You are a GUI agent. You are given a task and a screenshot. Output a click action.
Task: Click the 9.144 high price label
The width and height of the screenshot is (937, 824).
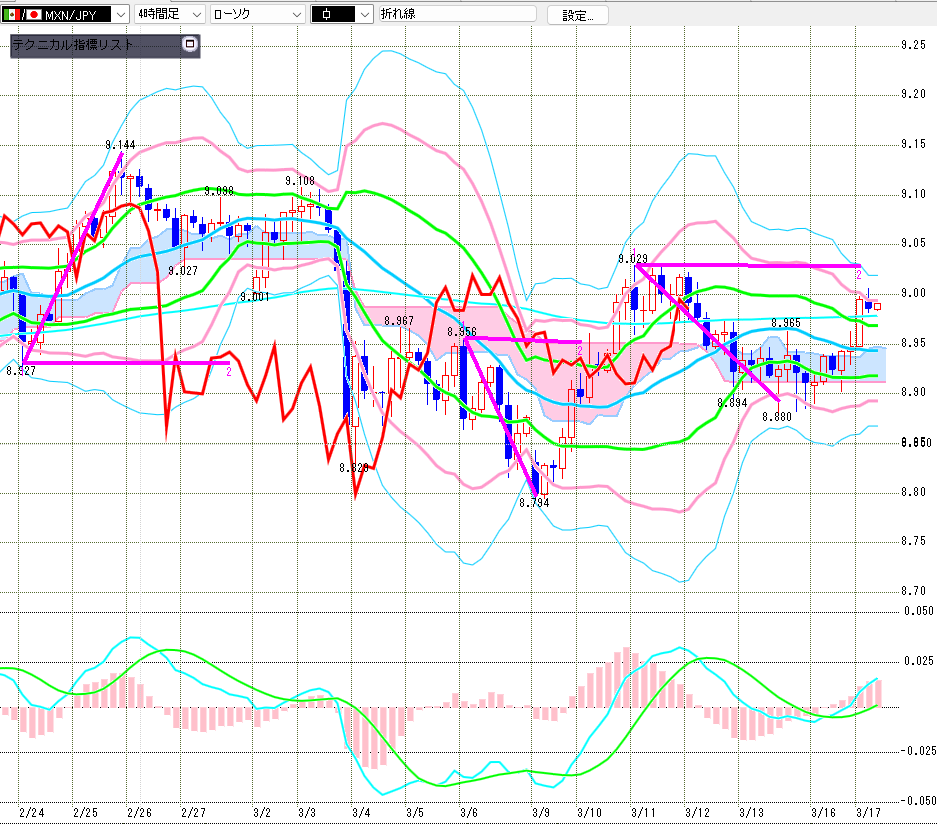[120, 145]
